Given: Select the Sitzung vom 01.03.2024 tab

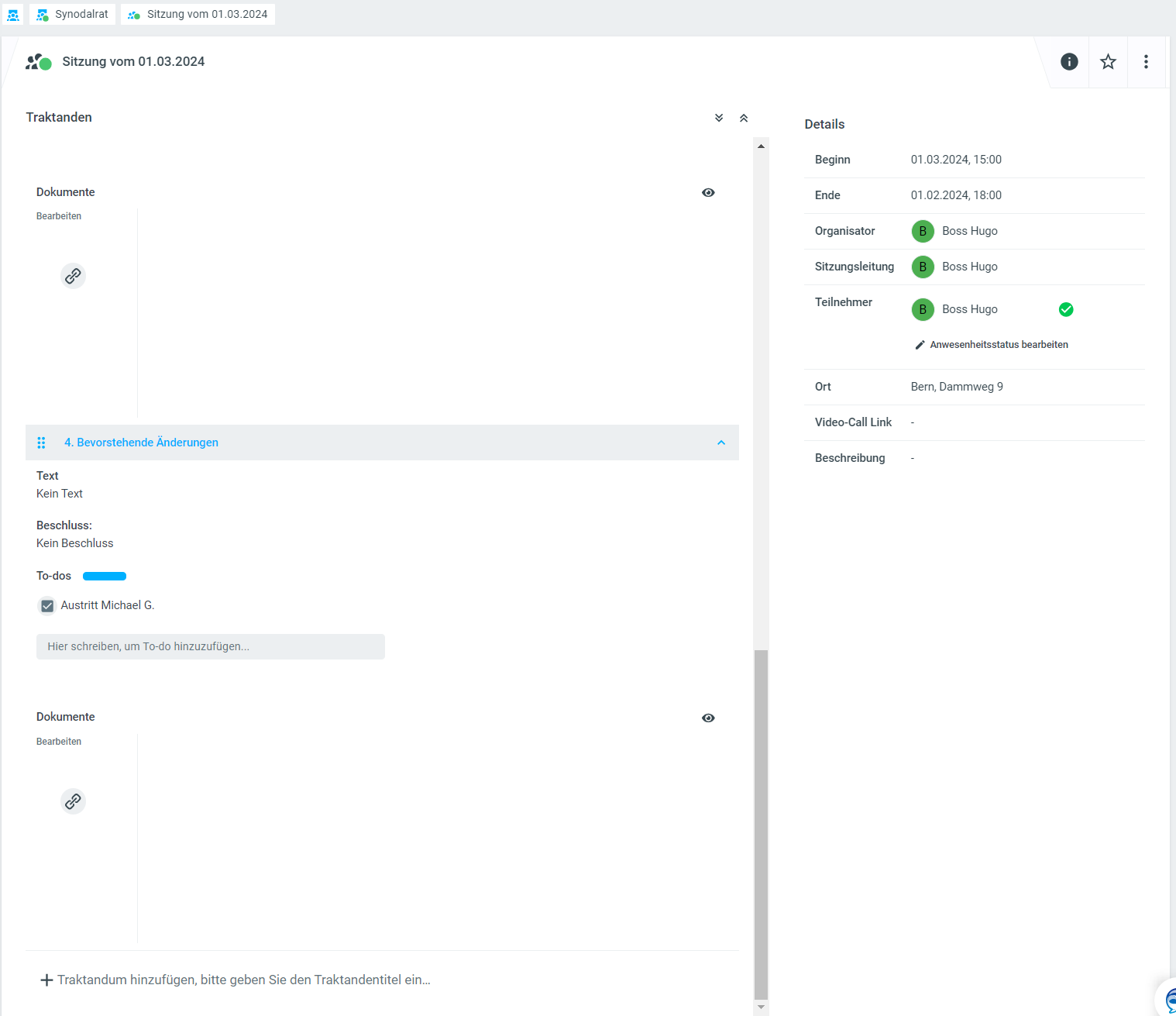Looking at the screenshot, I should [198, 15].
